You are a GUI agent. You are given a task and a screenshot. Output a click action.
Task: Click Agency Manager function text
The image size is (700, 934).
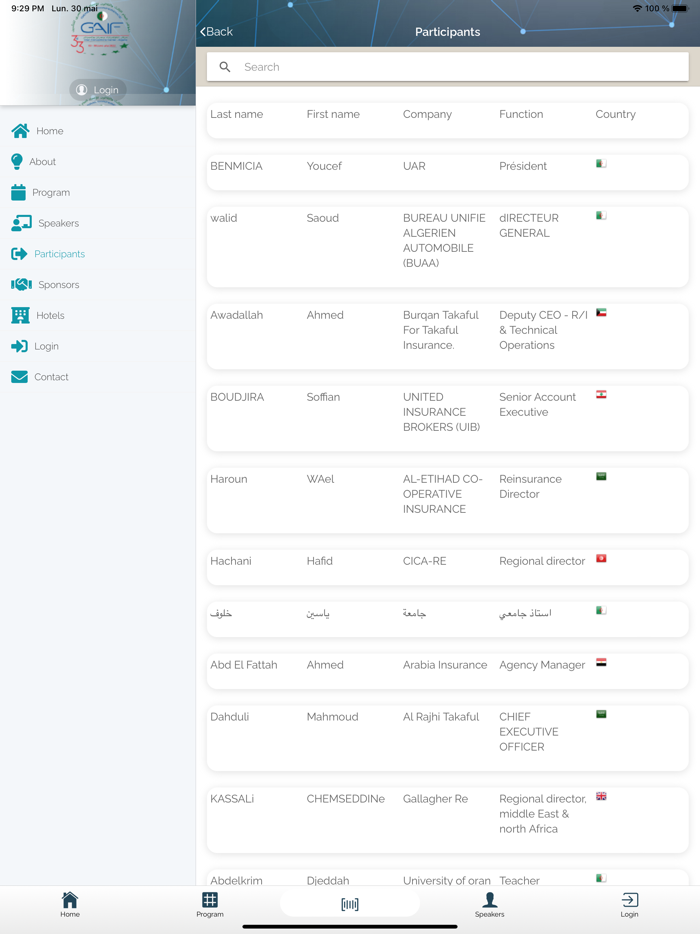click(x=542, y=665)
